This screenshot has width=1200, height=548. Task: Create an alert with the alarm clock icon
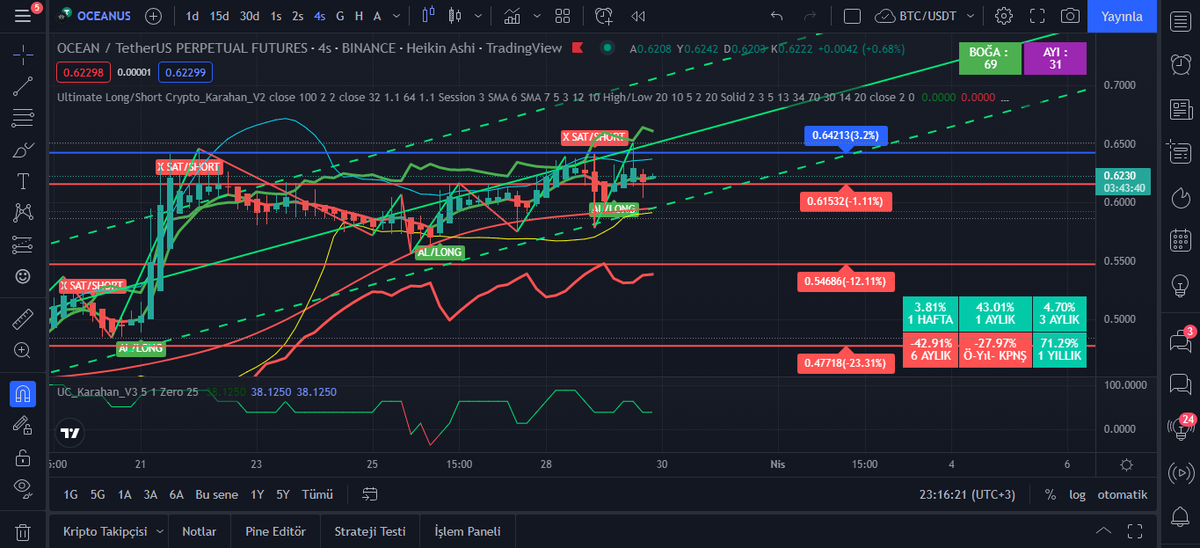click(x=604, y=16)
